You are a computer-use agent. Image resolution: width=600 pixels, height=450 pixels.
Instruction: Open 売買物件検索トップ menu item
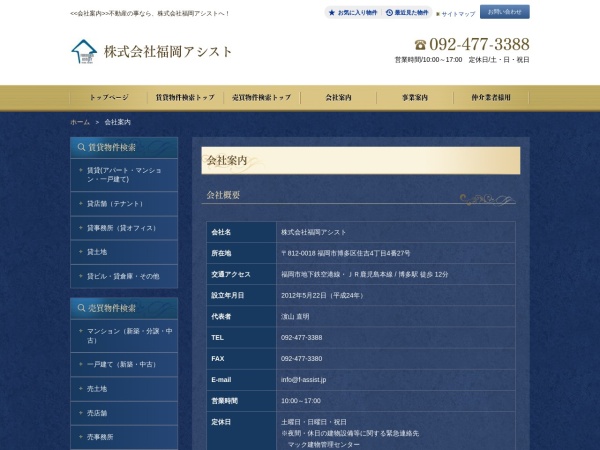[x=262, y=98]
